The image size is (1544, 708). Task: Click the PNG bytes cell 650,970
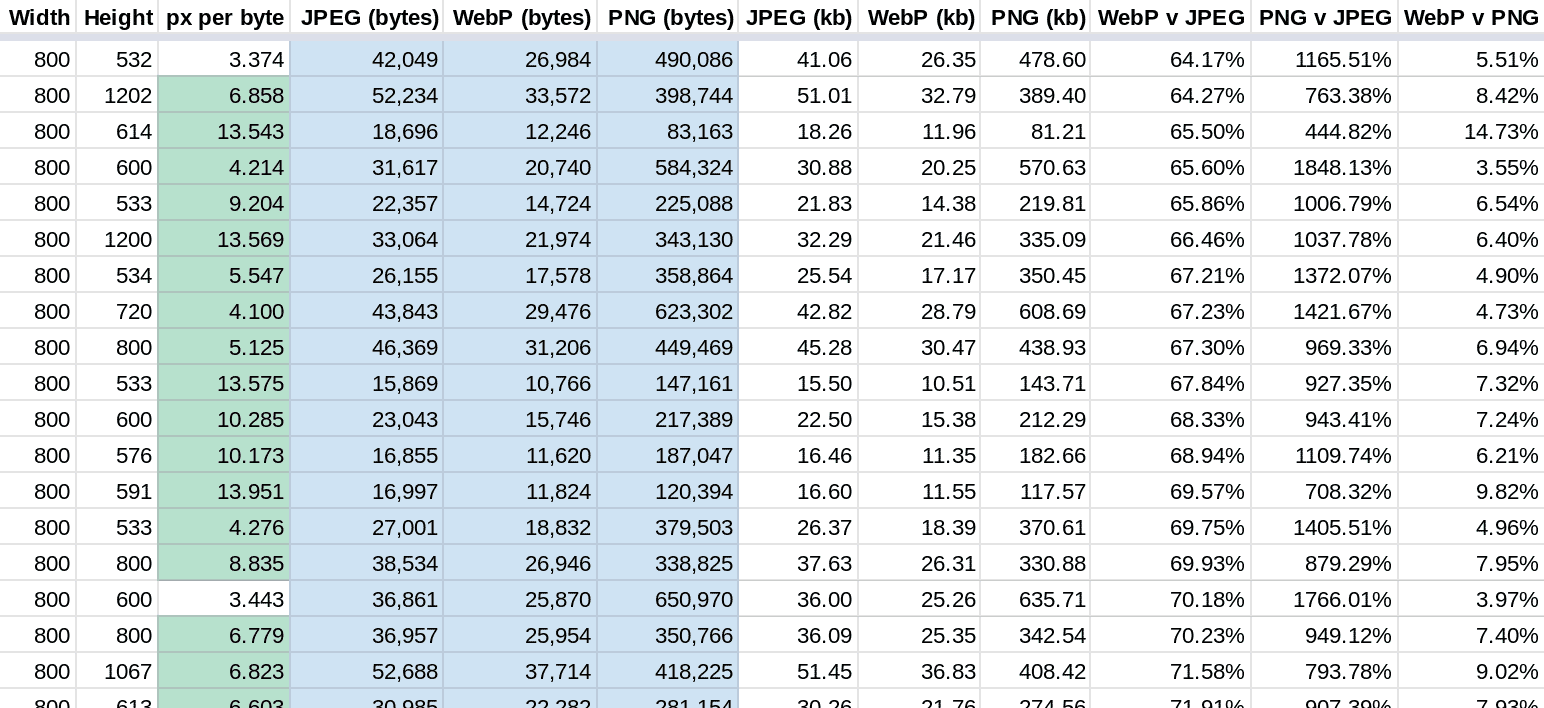(669, 600)
